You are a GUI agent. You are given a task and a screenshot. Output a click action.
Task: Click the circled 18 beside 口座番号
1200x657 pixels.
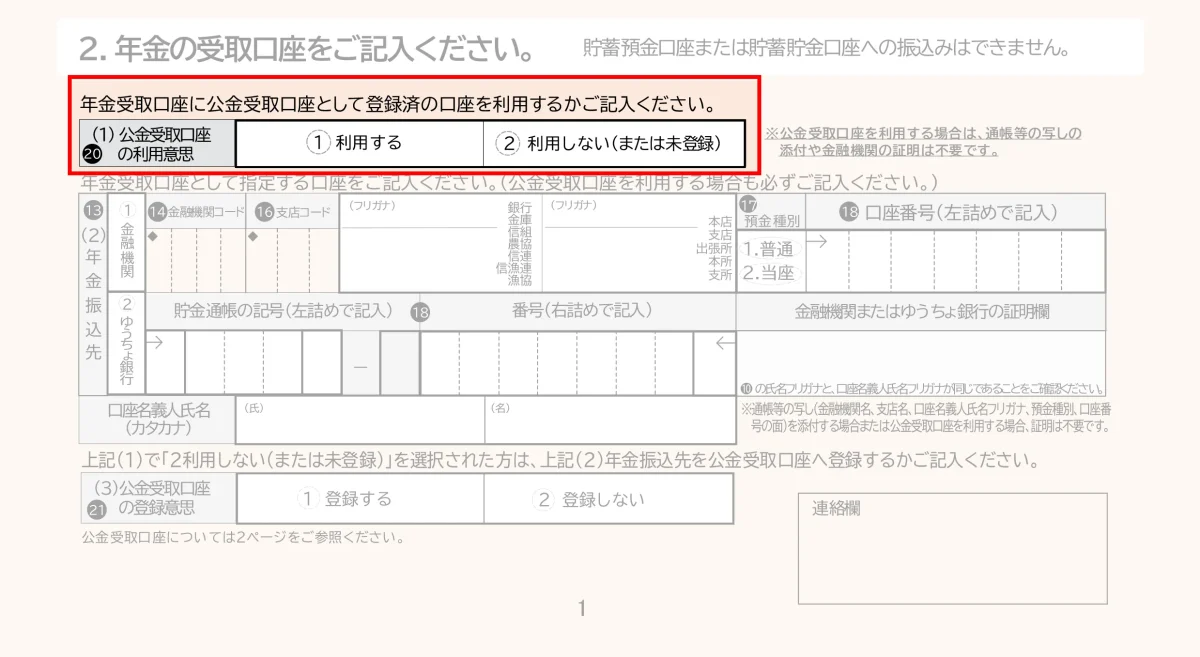tap(849, 212)
